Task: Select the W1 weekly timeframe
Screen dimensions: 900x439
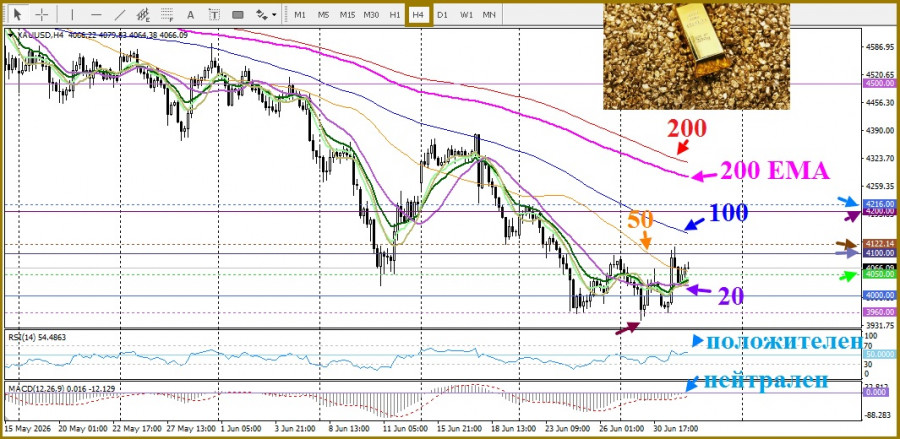Action: pyautogui.click(x=465, y=14)
